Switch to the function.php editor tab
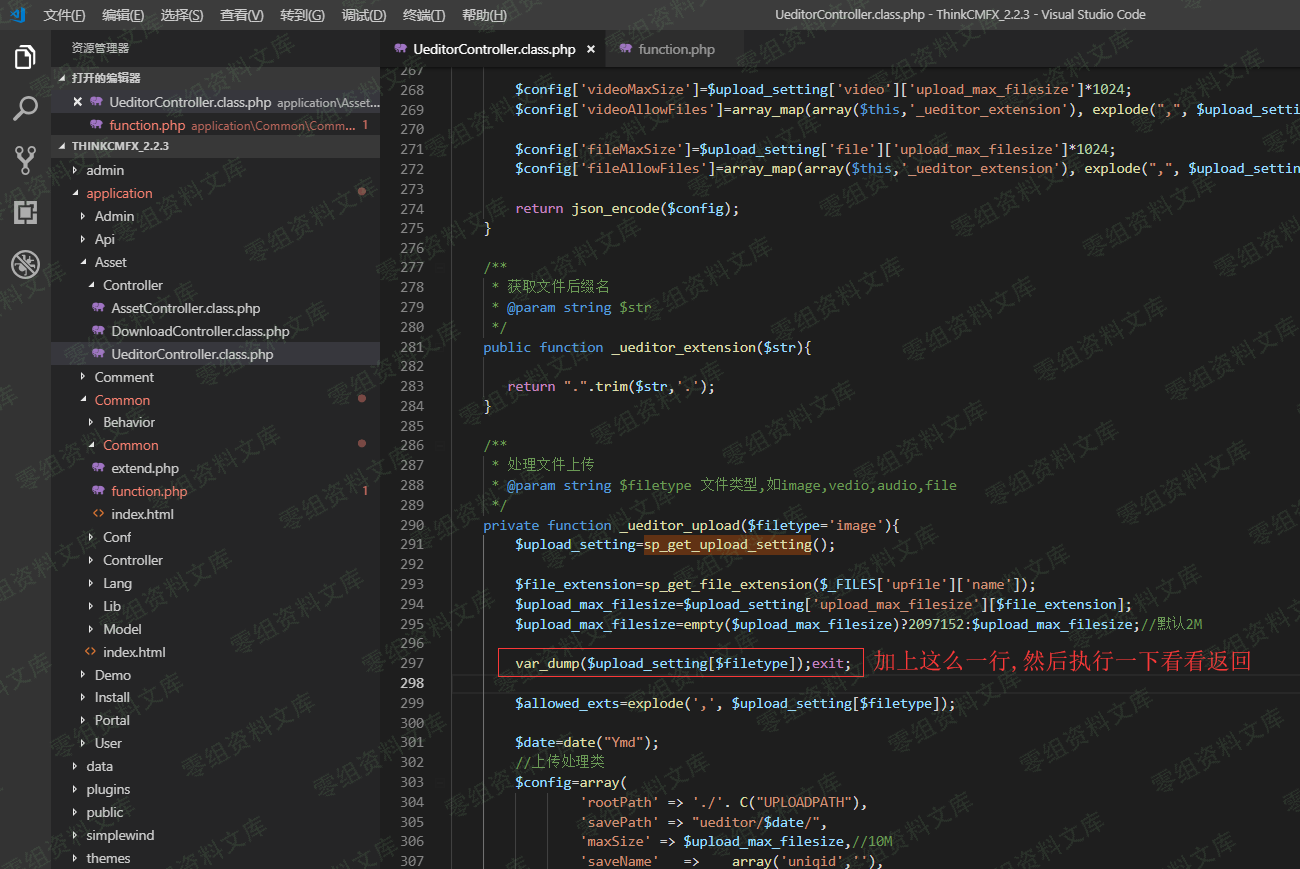 click(x=676, y=49)
